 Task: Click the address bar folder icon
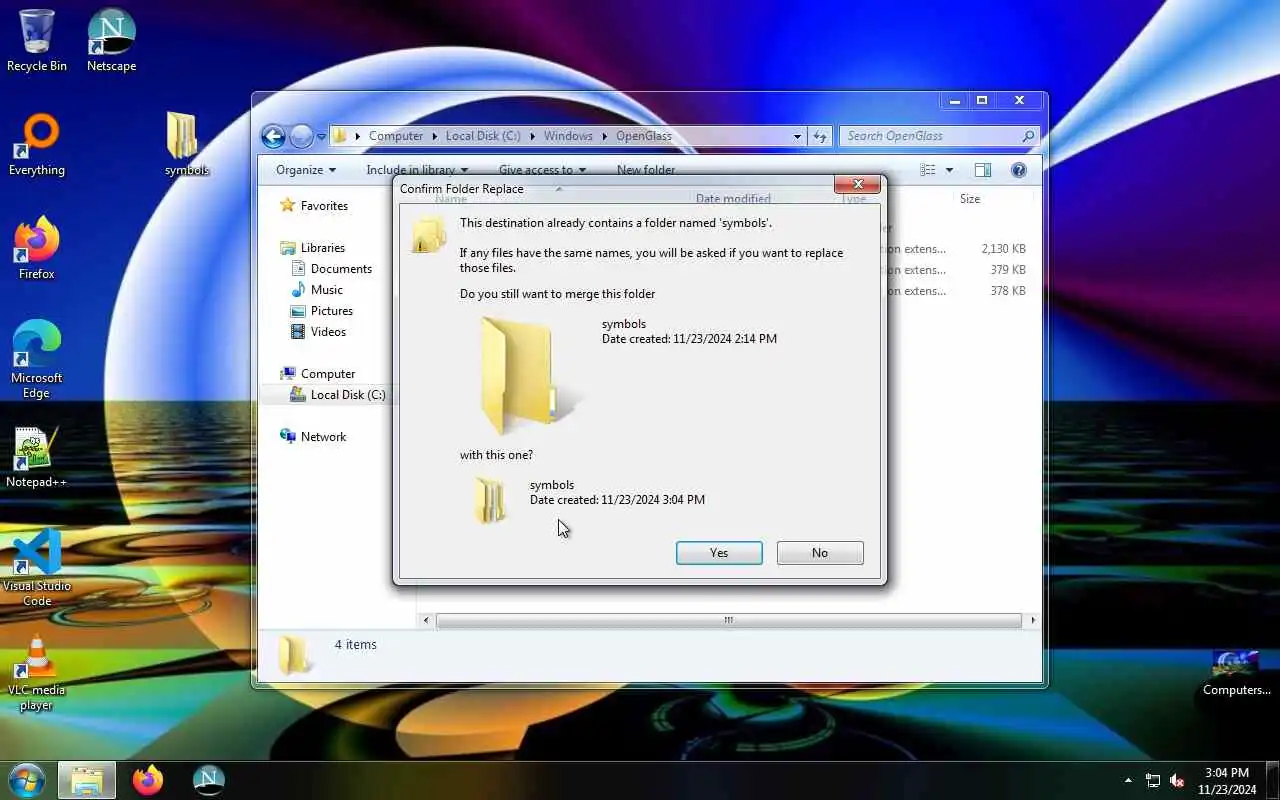(340, 136)
